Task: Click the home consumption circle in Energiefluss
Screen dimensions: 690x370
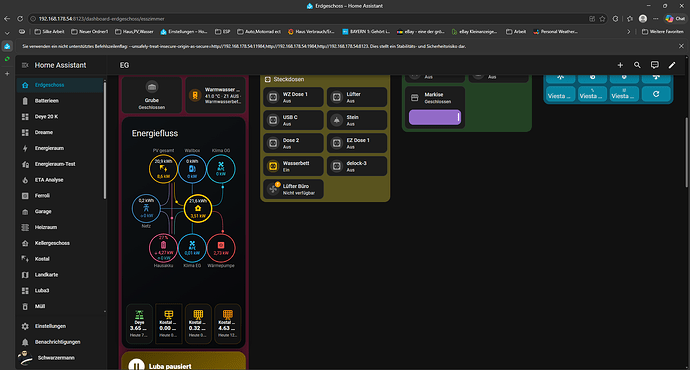Action: 198,208
